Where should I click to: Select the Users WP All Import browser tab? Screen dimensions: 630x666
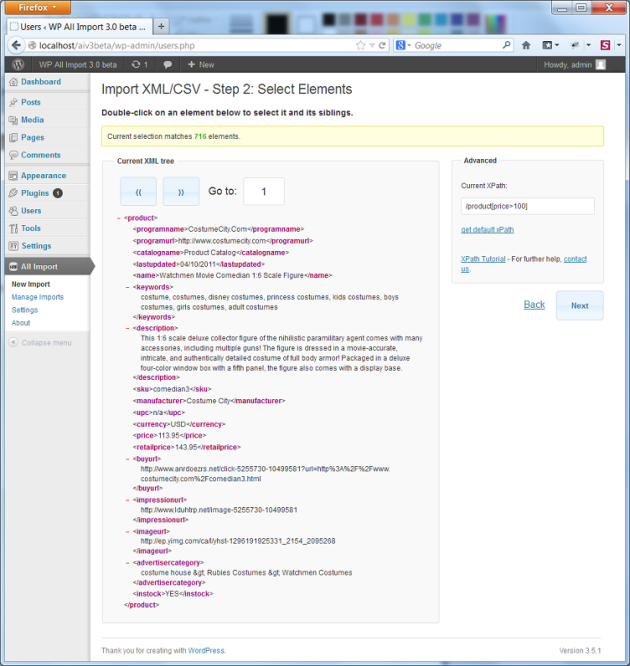point(79,27)
